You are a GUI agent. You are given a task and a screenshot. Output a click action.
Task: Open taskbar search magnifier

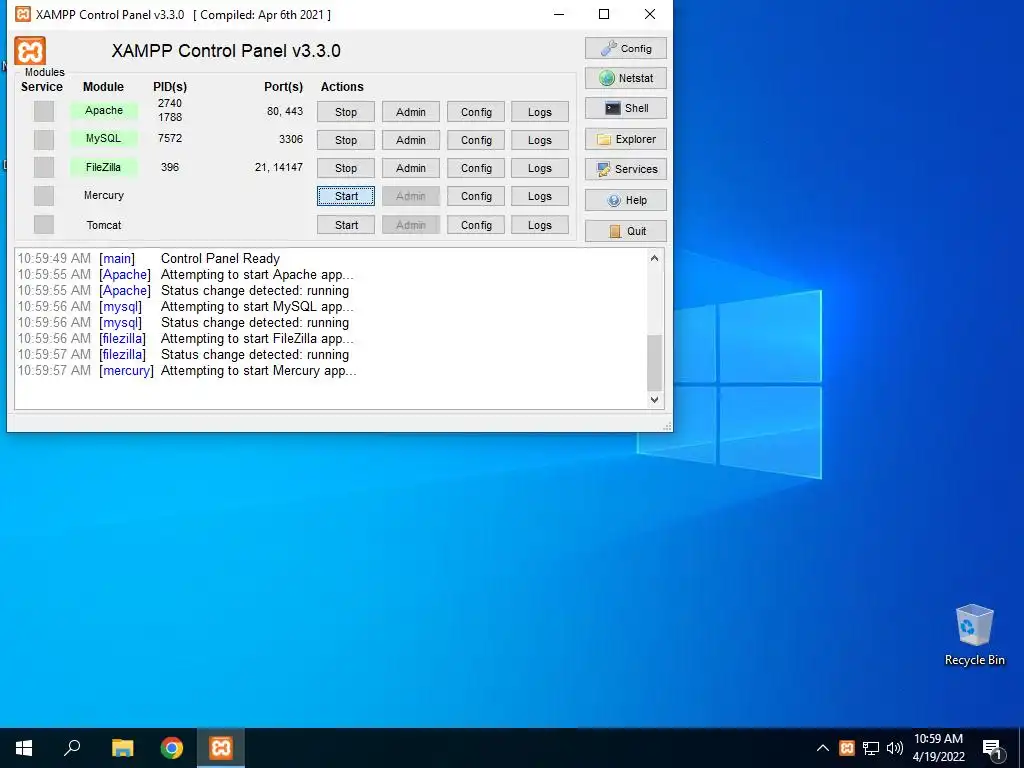(x=72, y=748)
